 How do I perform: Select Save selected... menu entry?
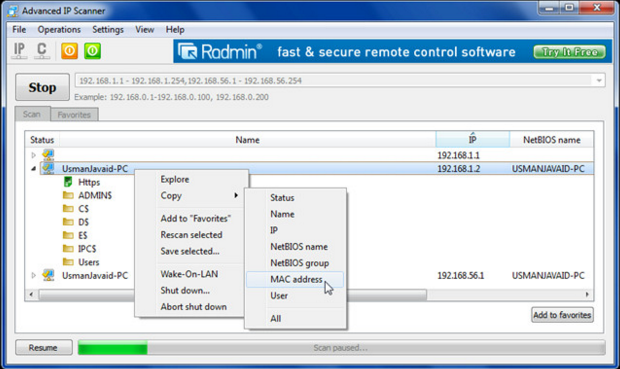(x=191, y=251)
